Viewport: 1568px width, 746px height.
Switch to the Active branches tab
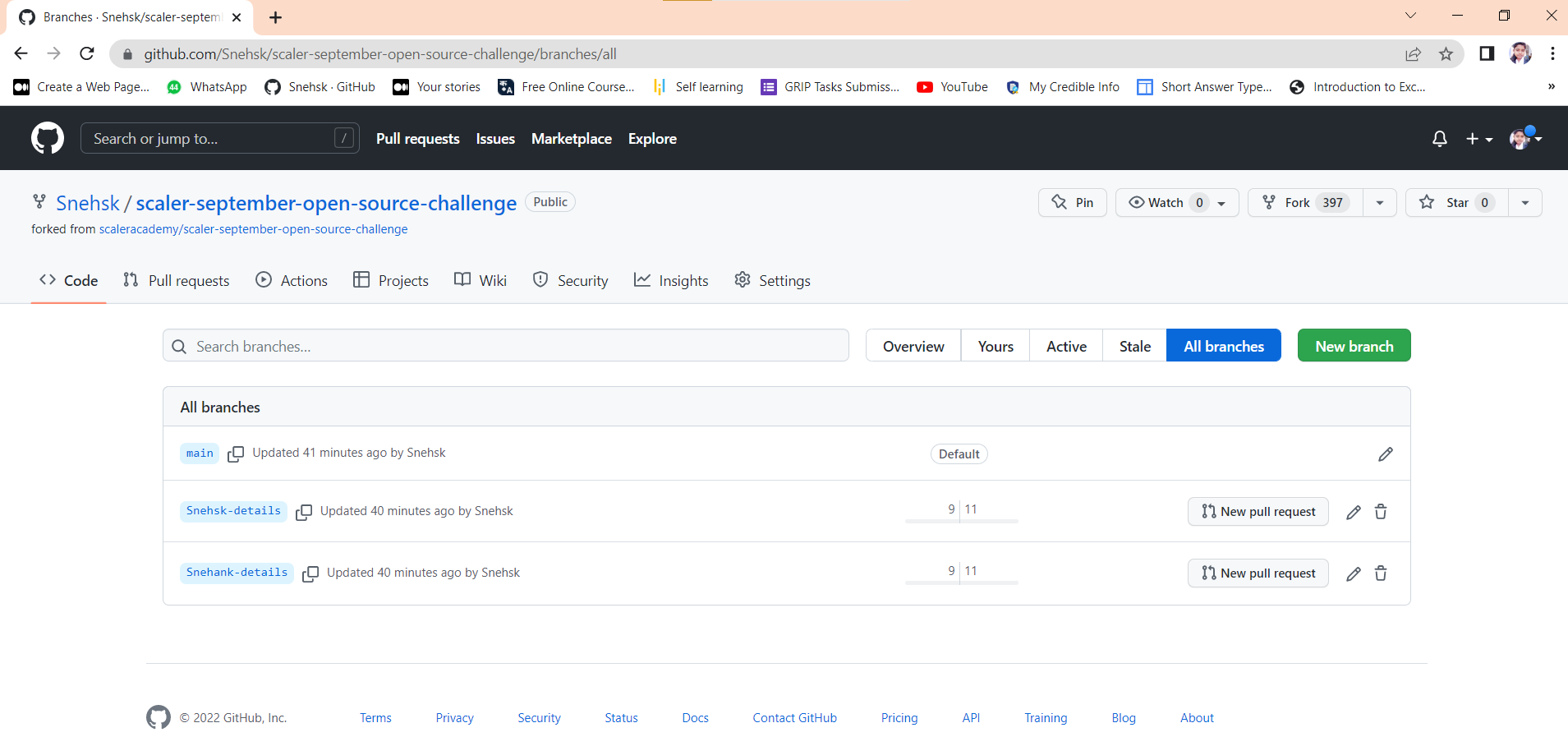1065,345
